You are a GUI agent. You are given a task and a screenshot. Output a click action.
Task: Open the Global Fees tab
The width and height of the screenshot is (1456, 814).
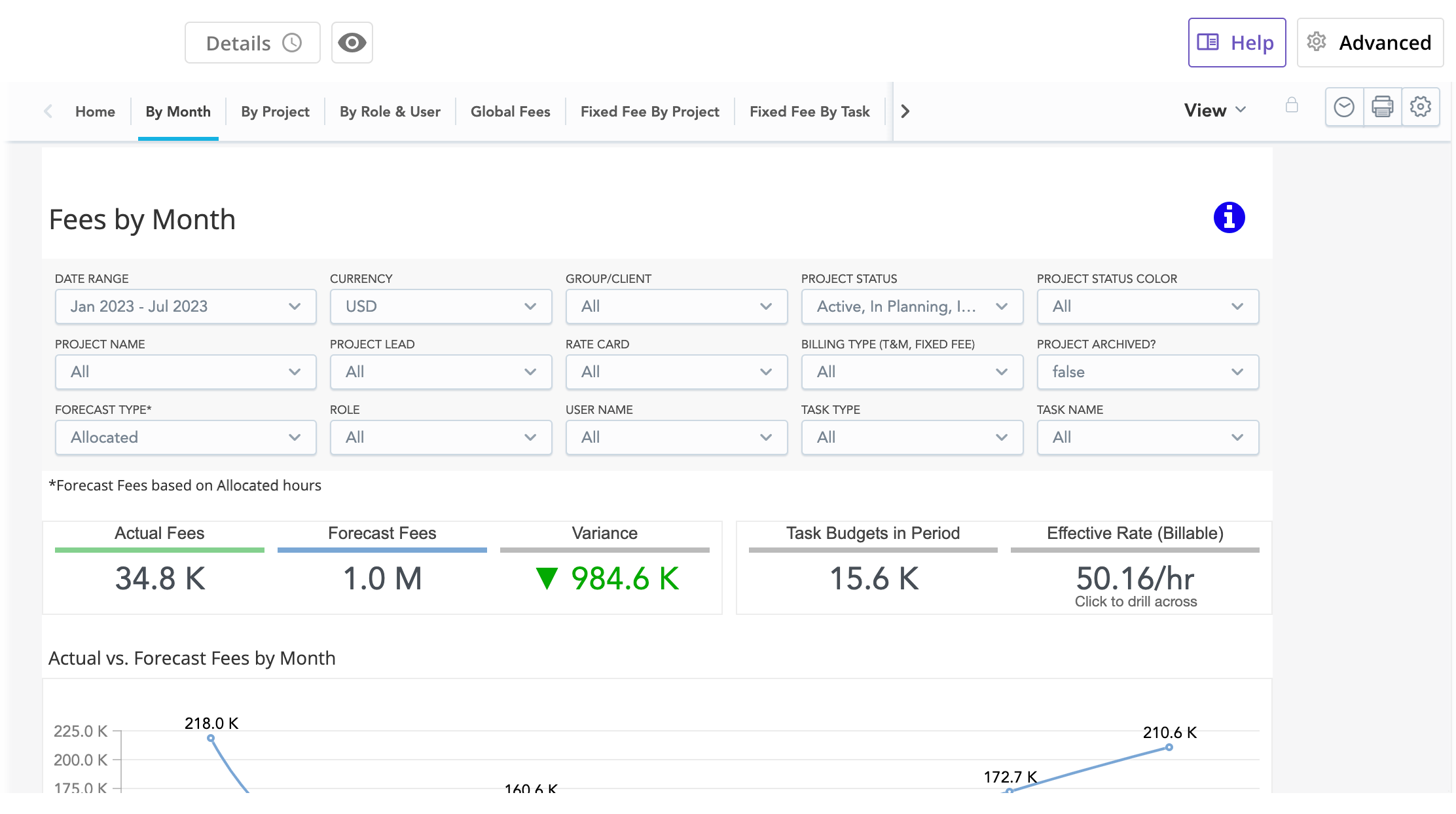point(510,112)
